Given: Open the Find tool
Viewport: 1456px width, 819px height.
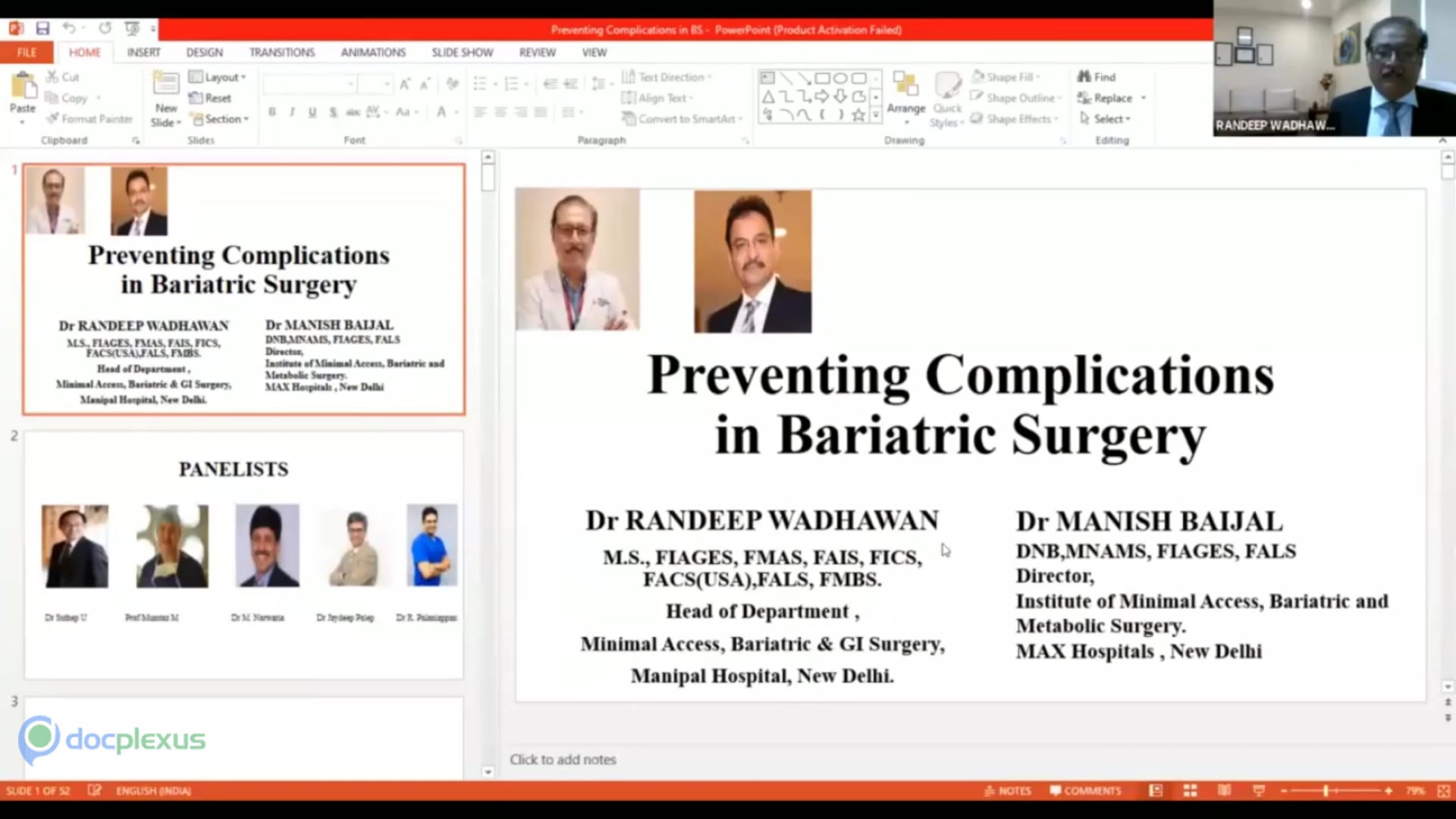Looking at the screenshot, I should coord(1097,77).
